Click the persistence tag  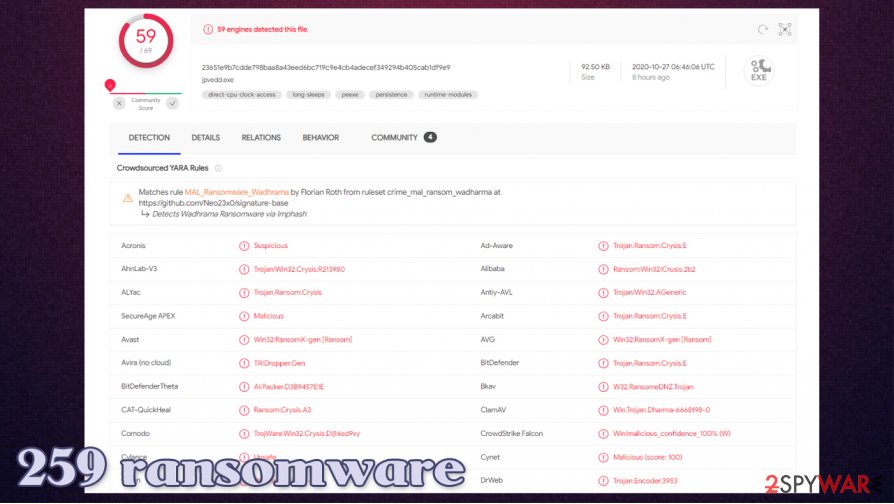[391, 95]
